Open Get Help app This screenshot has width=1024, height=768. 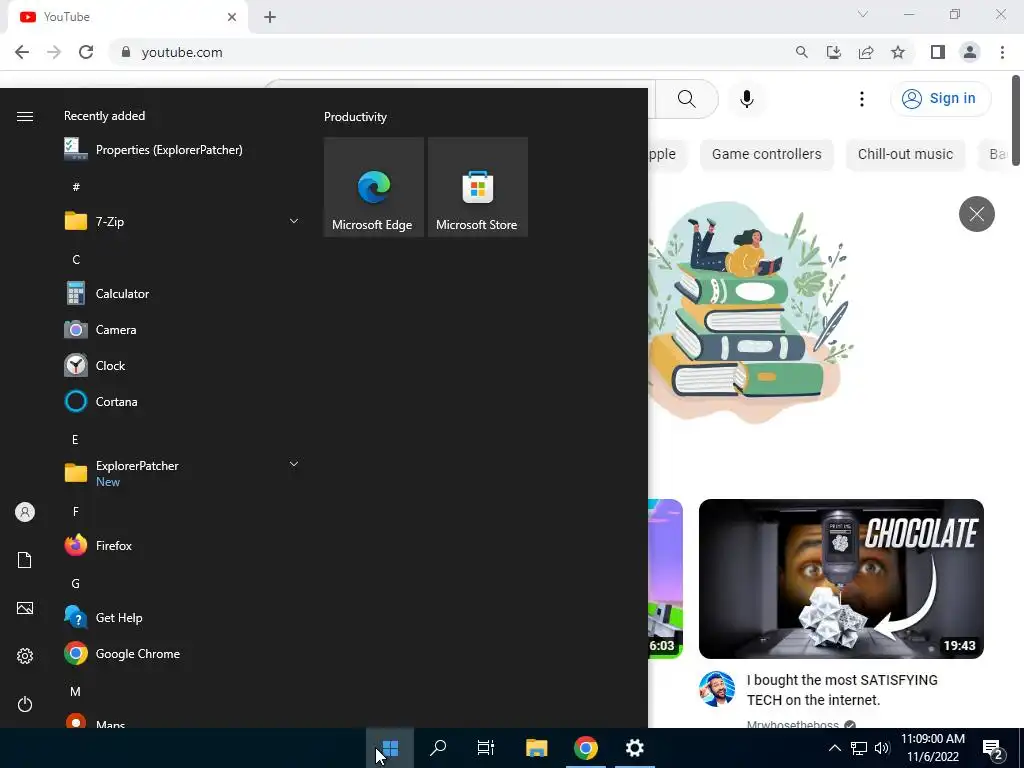click(x=183, y=617)
